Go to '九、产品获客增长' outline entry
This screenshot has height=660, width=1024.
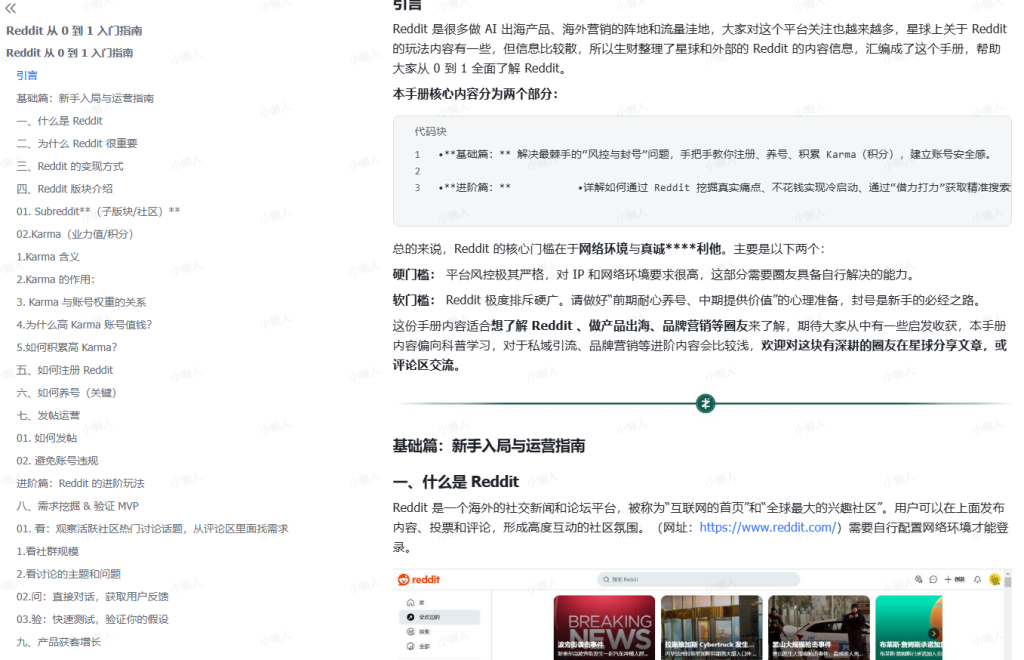click(59, 642)
